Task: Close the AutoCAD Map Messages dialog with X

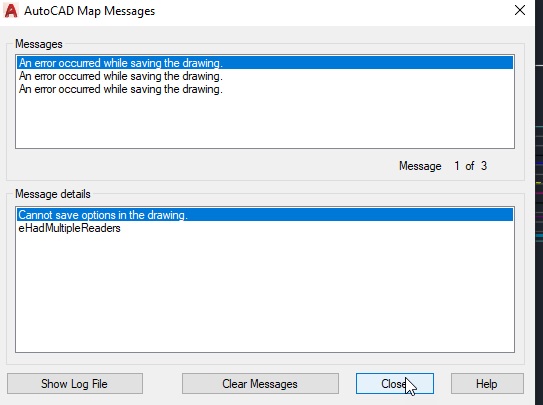Action: [x=520, y=10]
